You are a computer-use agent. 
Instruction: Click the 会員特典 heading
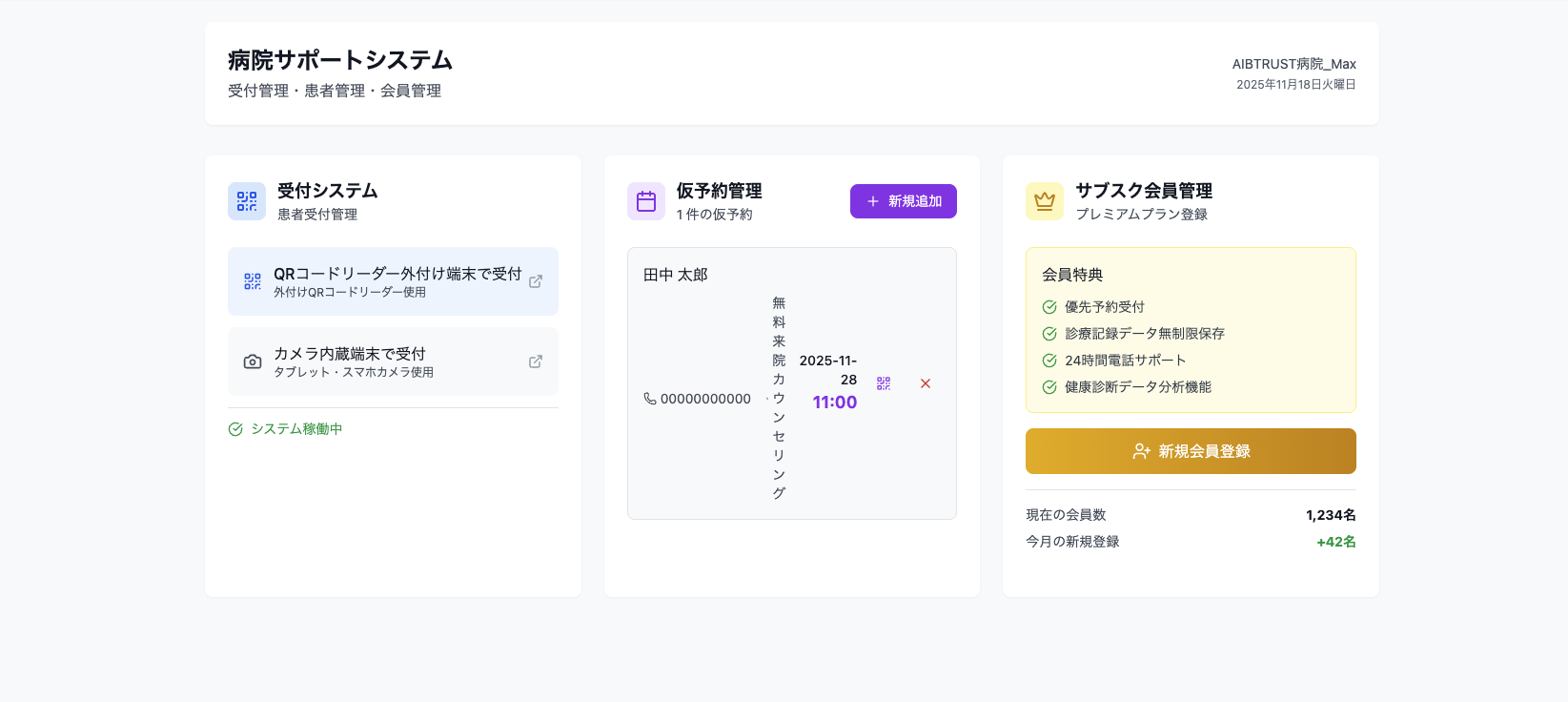tap(1072, 275)
